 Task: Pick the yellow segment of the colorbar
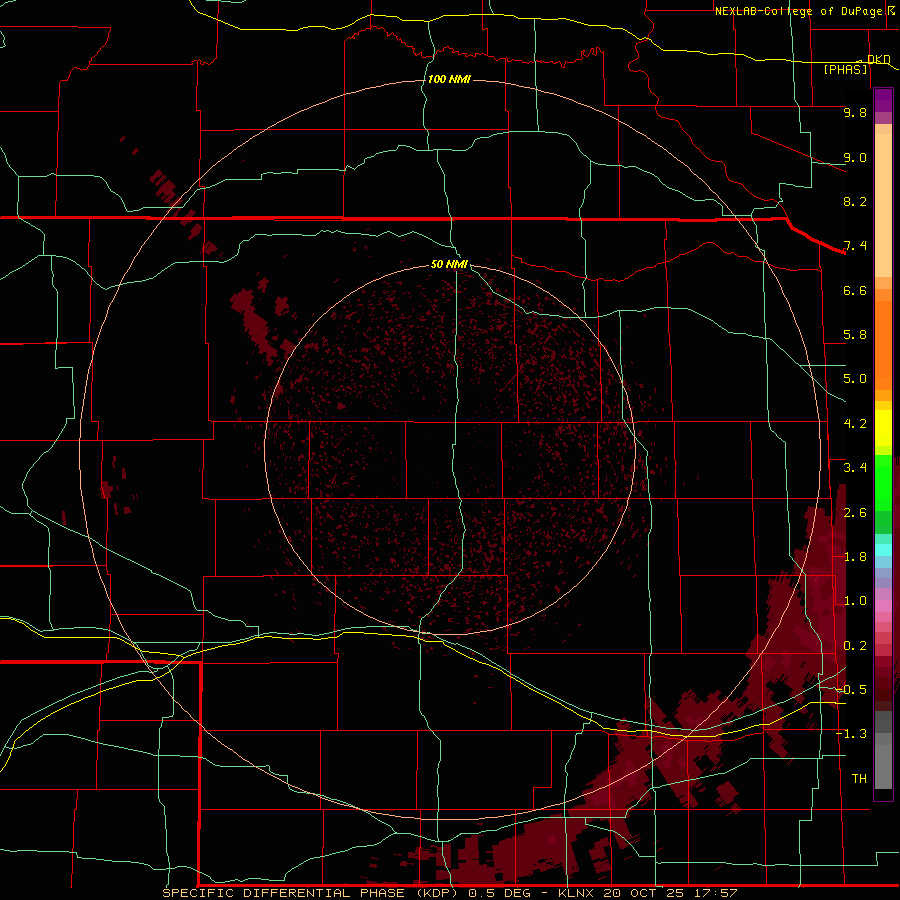pyautogui.click(x=883, y=428)
